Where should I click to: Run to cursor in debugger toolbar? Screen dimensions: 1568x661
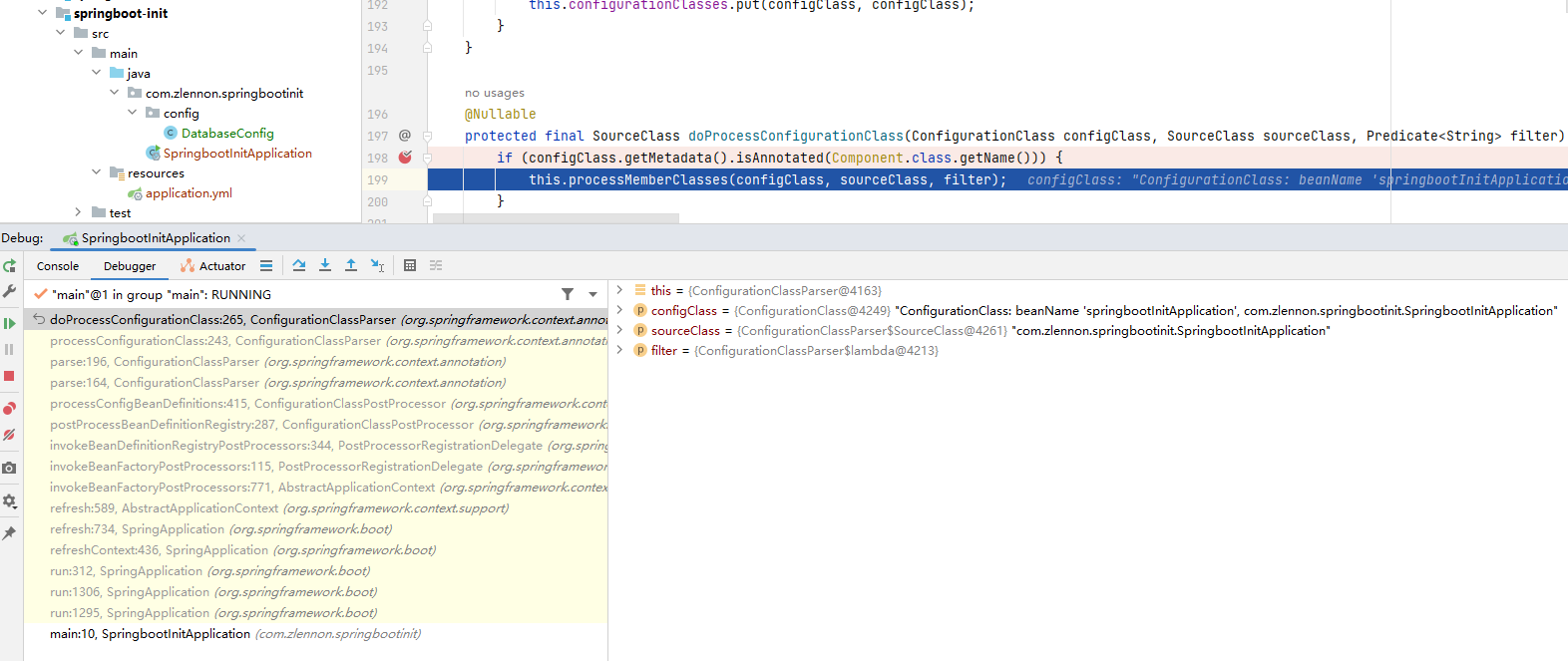[x=377, y=265]
